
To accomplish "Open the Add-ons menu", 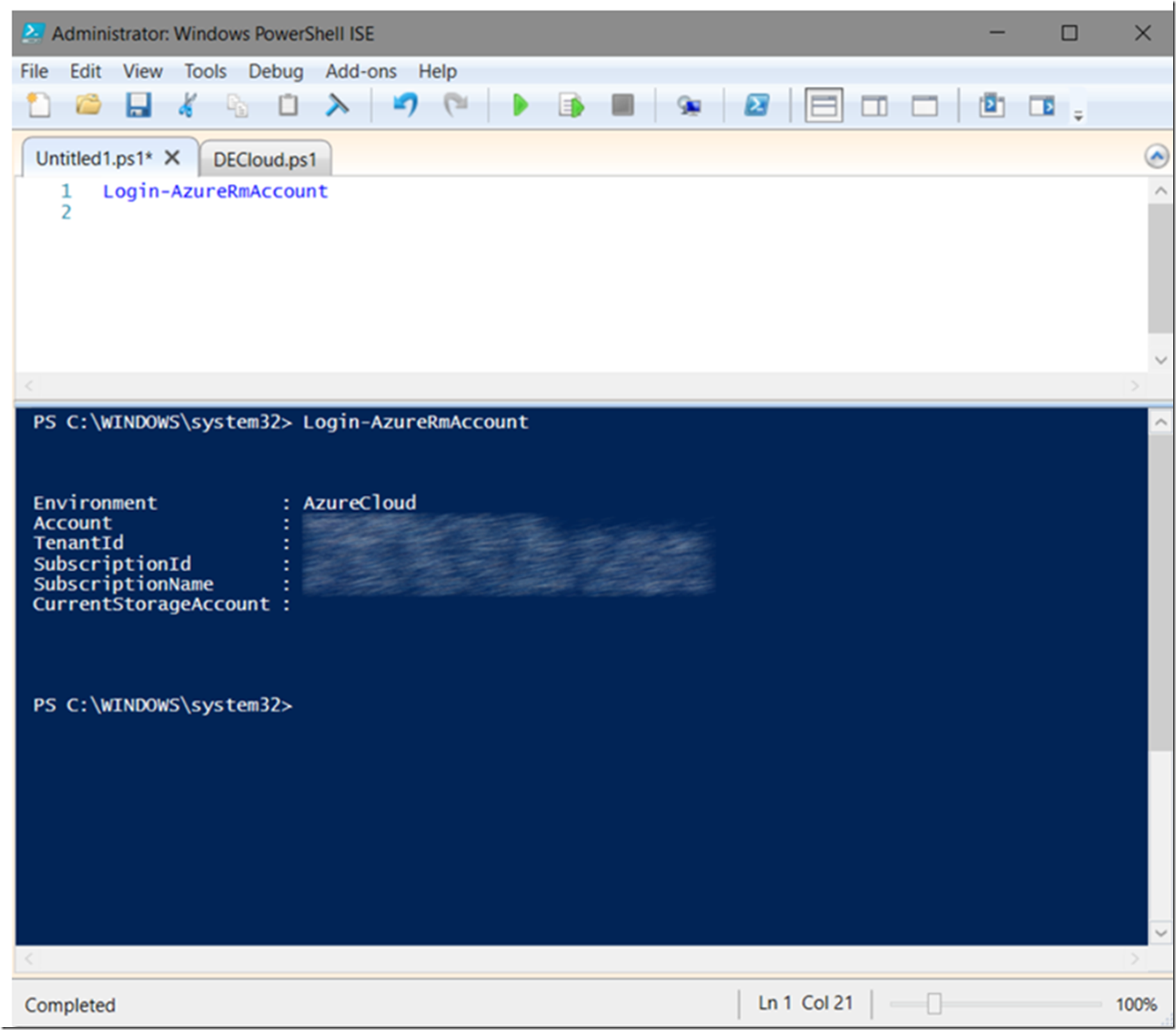I will (x=361, y=71).
